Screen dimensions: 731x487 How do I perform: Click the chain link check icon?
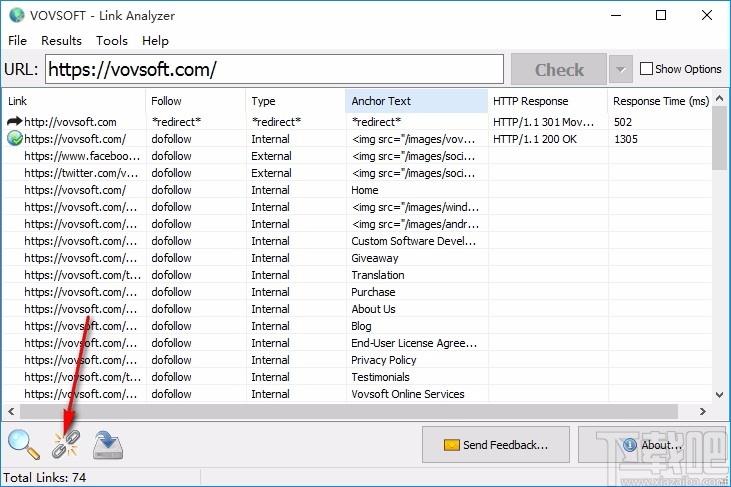[66, 444]
